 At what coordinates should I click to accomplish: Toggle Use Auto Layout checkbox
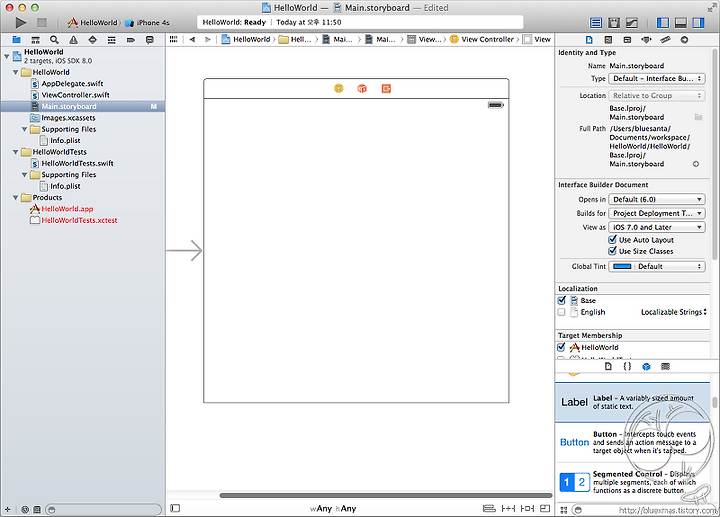tap(612, 240)
